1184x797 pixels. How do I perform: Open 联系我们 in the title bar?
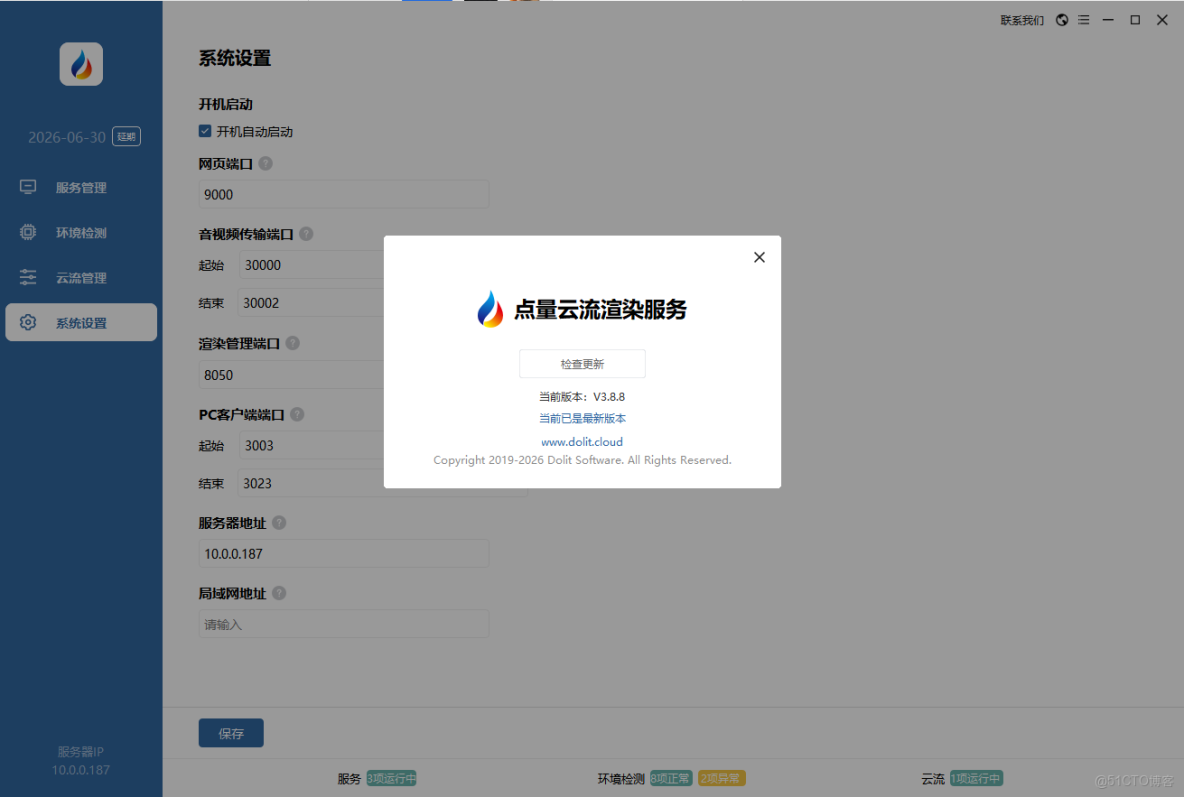coord(1021,19)
